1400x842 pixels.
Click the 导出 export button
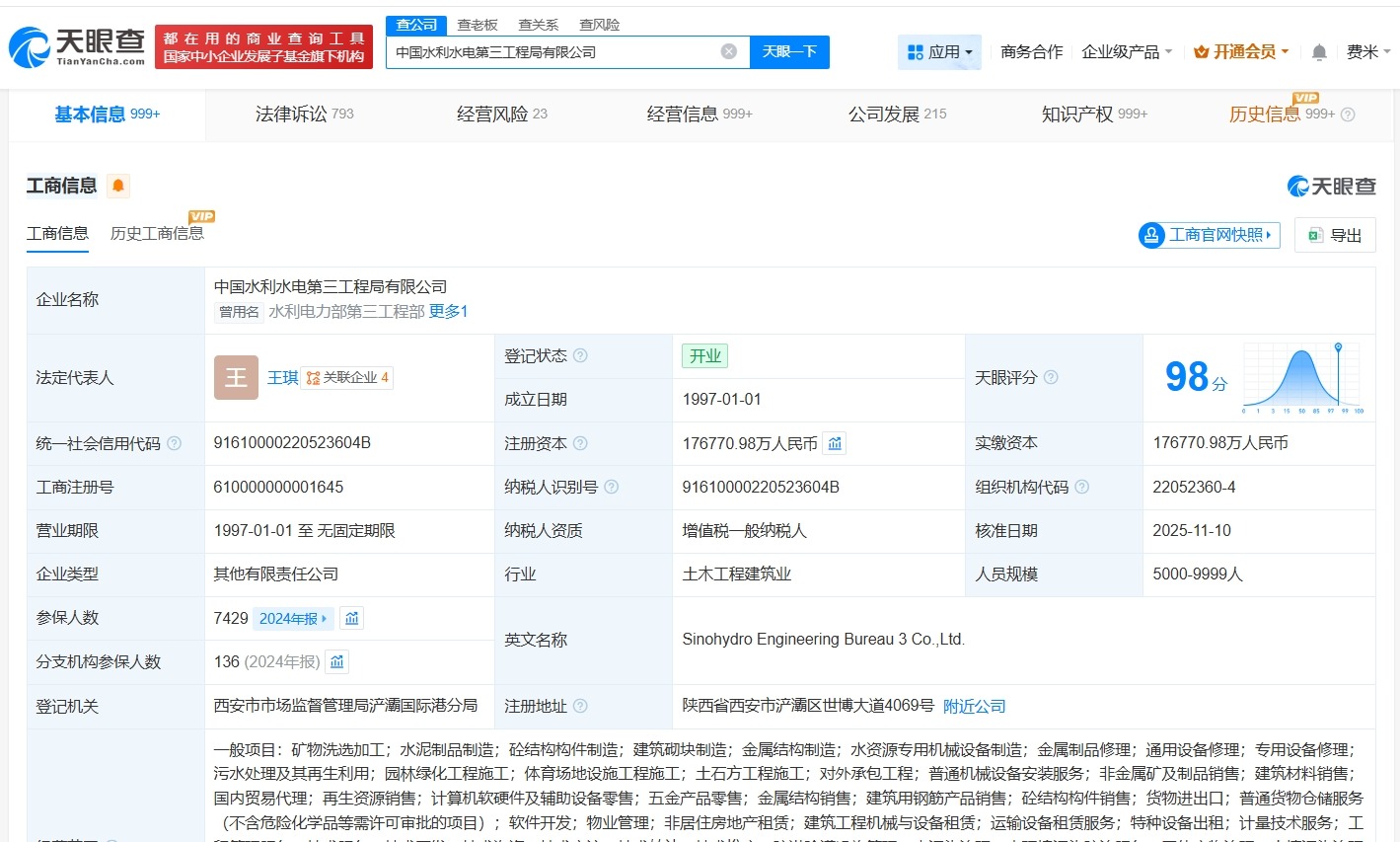pos(1334,234)
